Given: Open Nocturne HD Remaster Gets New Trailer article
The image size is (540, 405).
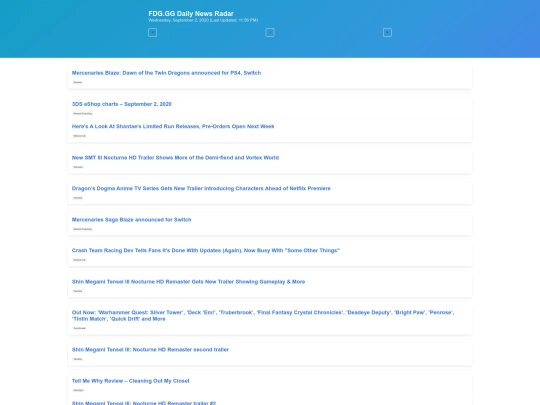Looking at the screenshot, I should 188,282.
